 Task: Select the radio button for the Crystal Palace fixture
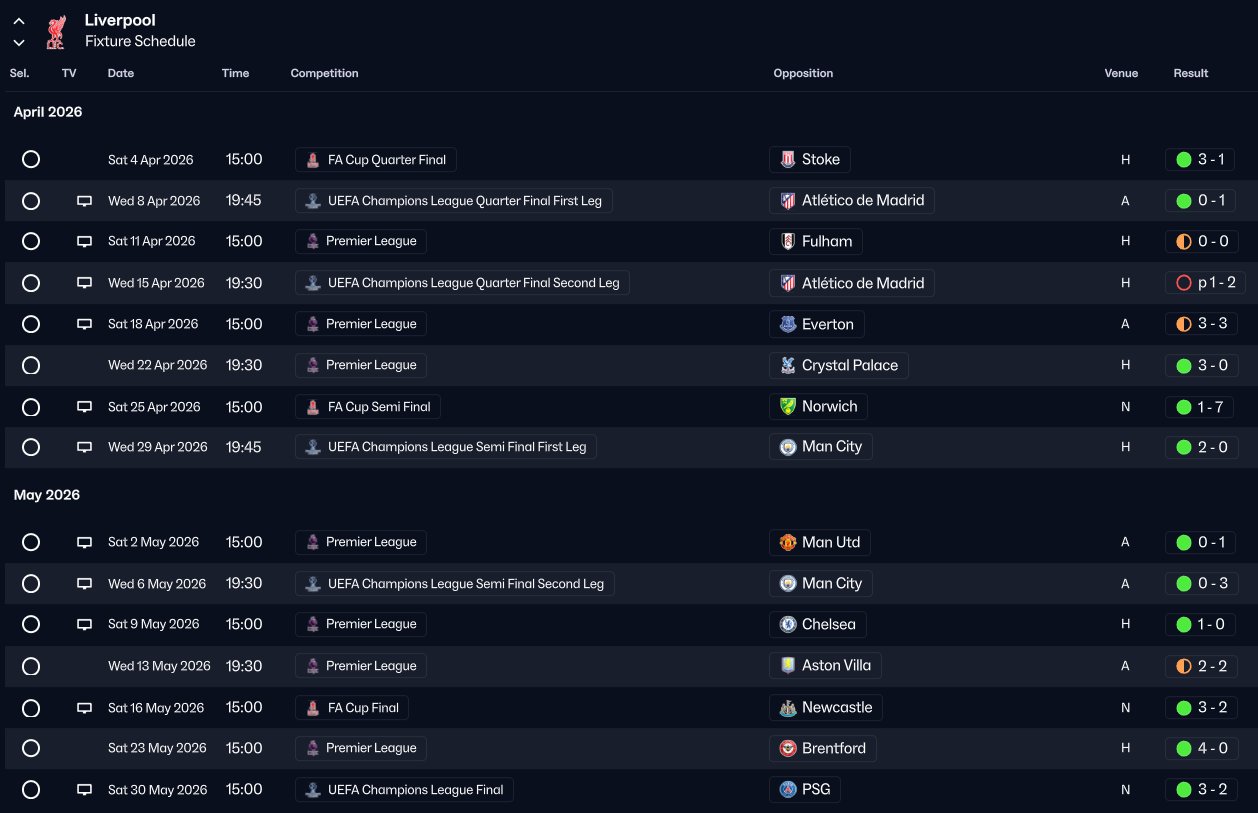pyautogui.click(x=31, y=366)
